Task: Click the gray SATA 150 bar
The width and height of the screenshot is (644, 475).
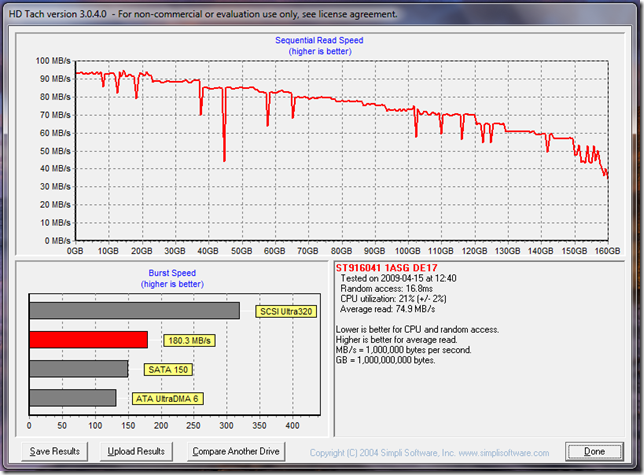Action: click(79, 369)
